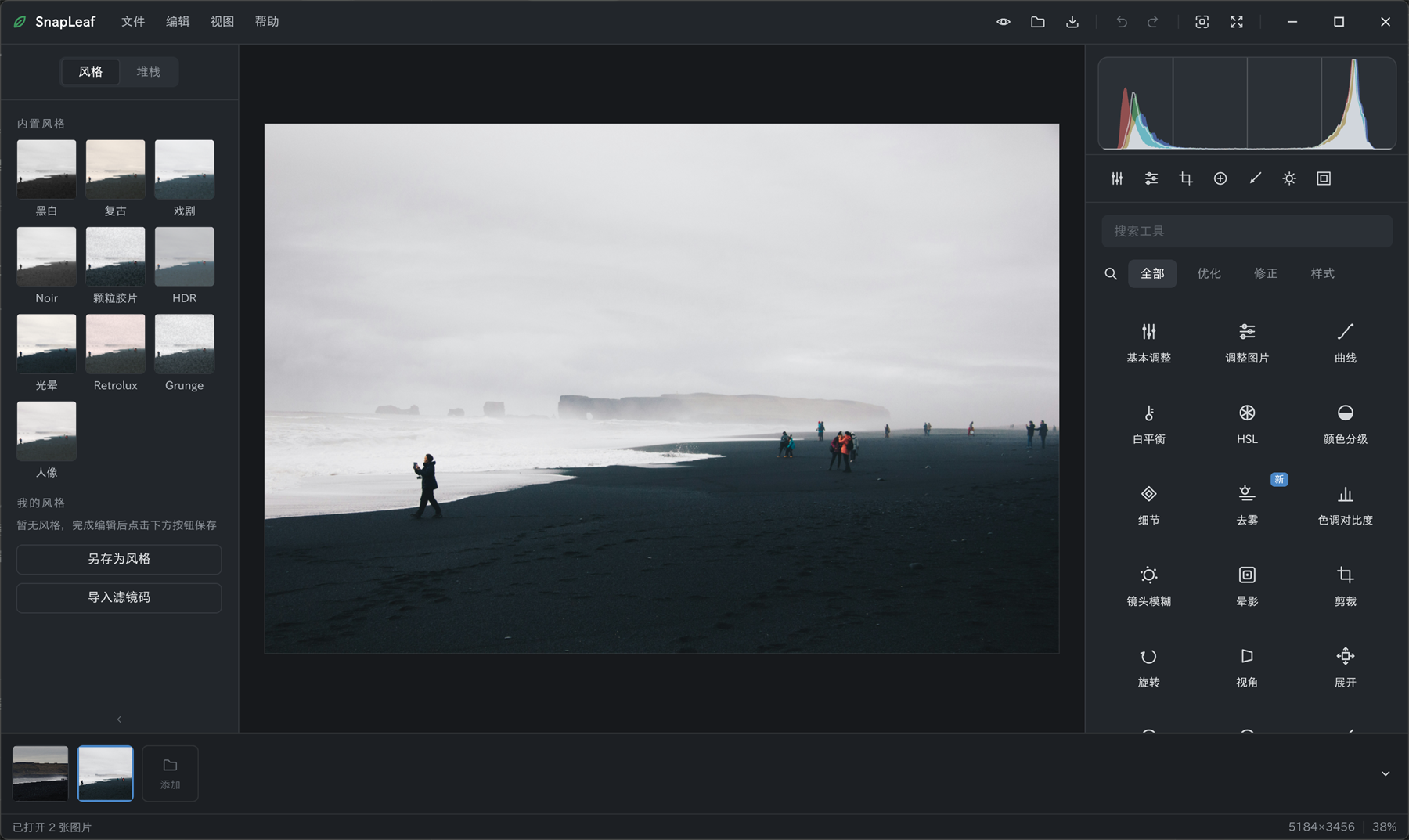Open the 编辑 menu
Viewport: 1409px width, 840px height.
(x=178, y=22)
